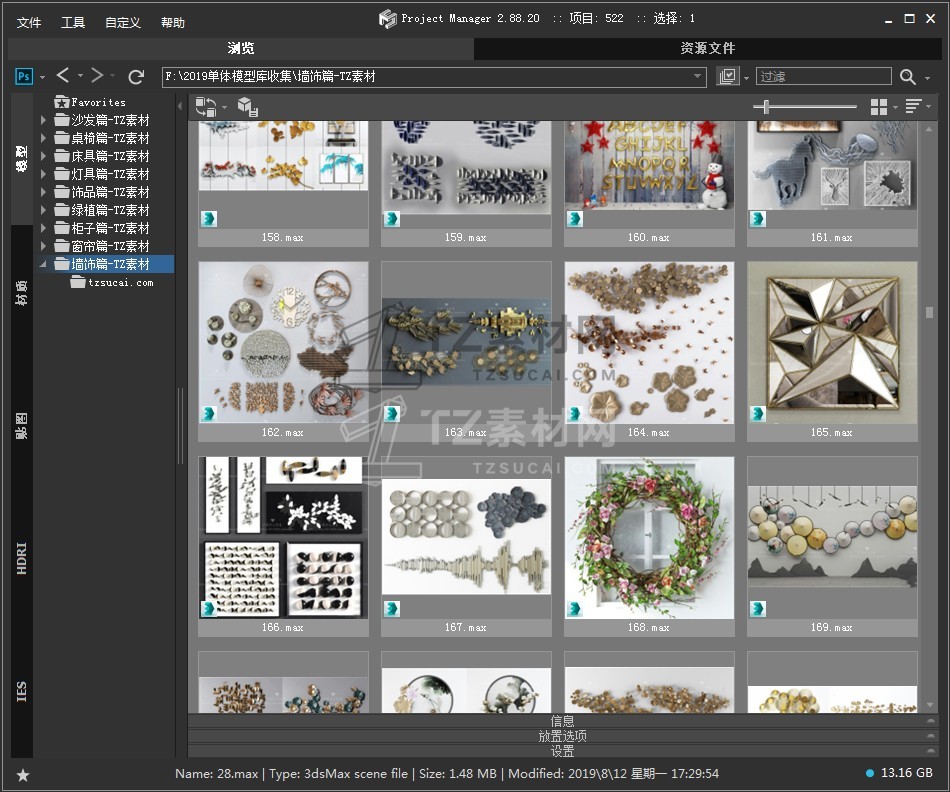This screenshot has width=950, height=792.
Task: Navigate forward with the right arrow
Action: [97, 76]
